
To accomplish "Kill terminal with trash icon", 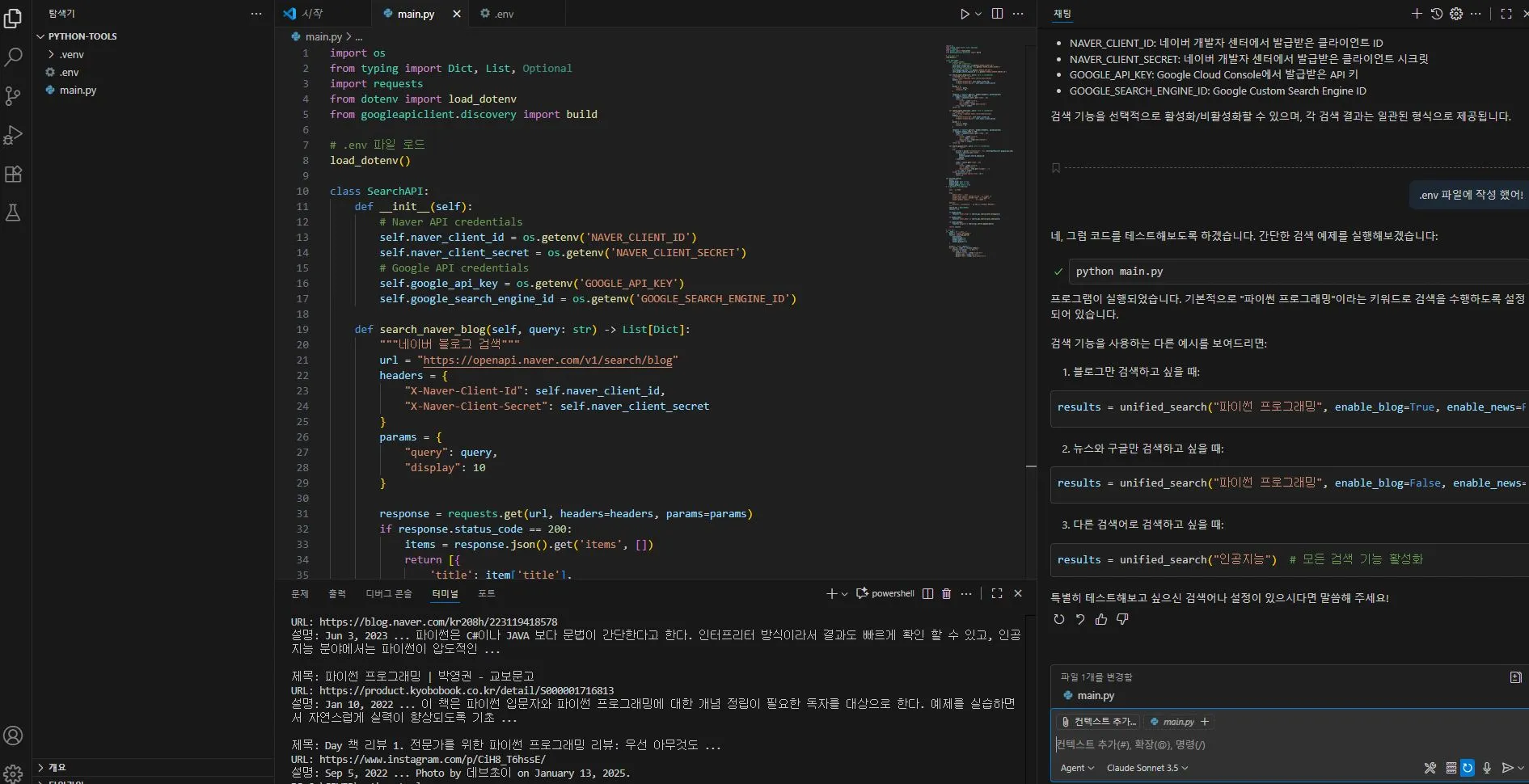I will (x=946, y=593).
